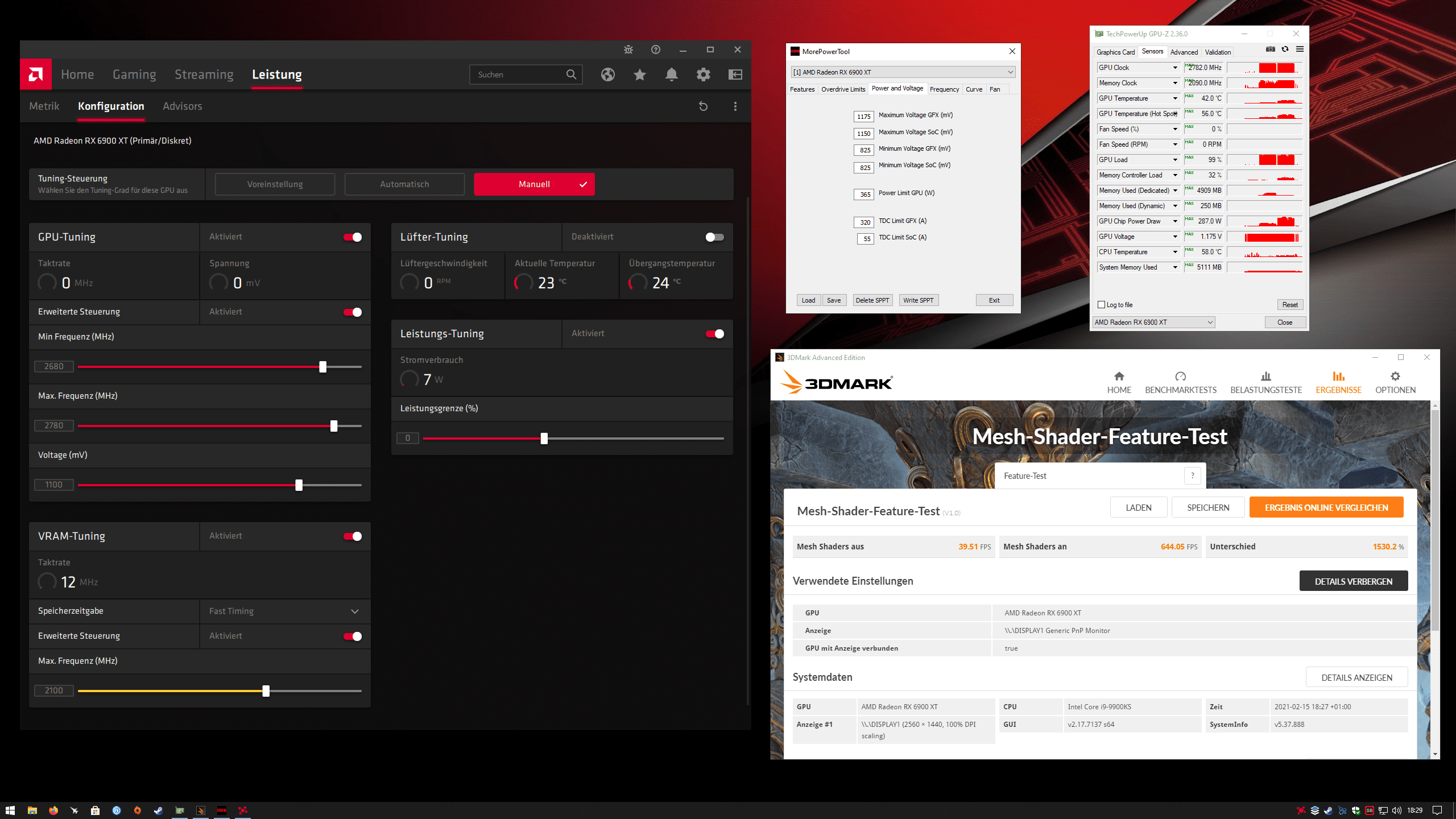The image size is (1456, 819).
Task: Open the web browser globe icon
Action: (x=608, y=75)
